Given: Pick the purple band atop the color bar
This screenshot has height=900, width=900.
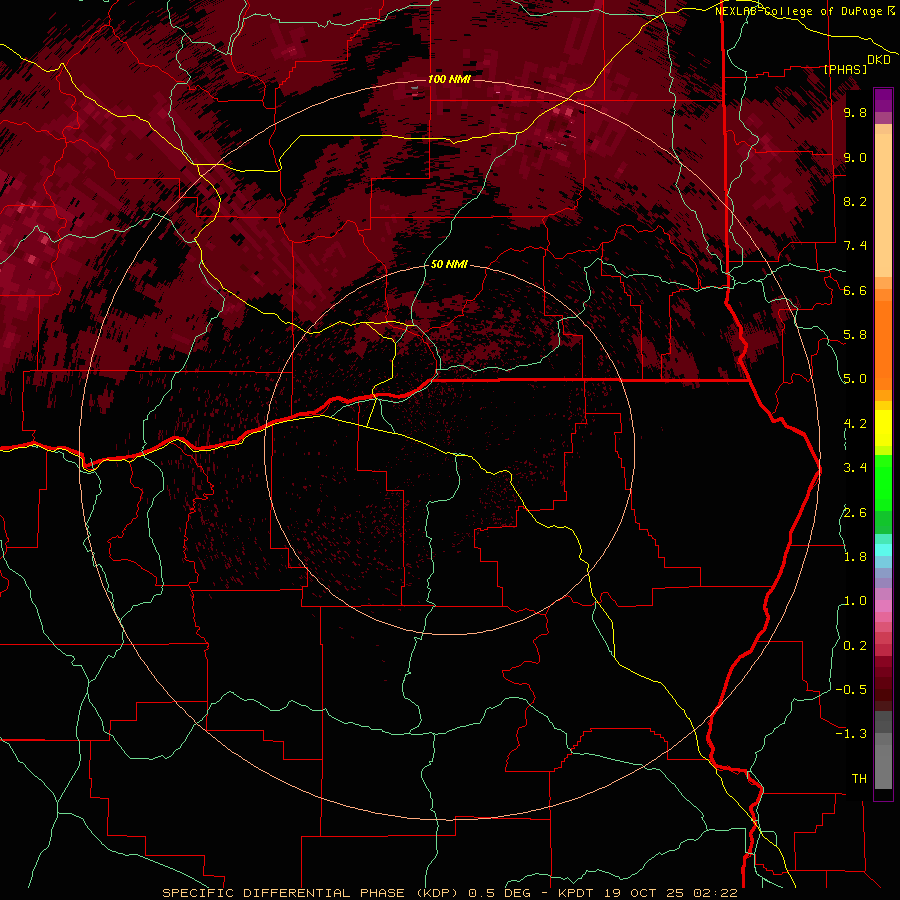Looking at the screenshot, I should (883, 100).
